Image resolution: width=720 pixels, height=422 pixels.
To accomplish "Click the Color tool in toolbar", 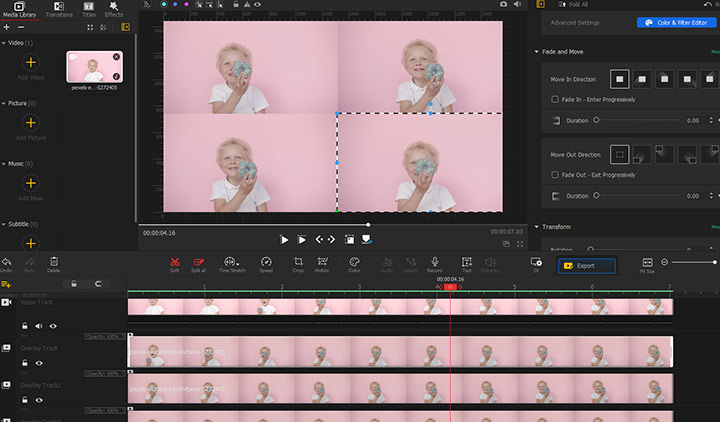I will tap(354, 263).
